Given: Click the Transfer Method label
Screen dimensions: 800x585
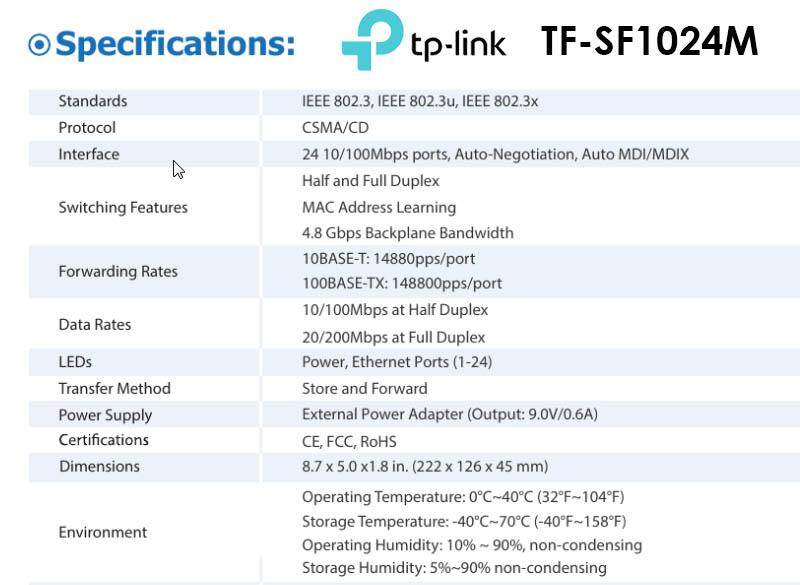Looking at the screenshot, I should coord(115,388).
